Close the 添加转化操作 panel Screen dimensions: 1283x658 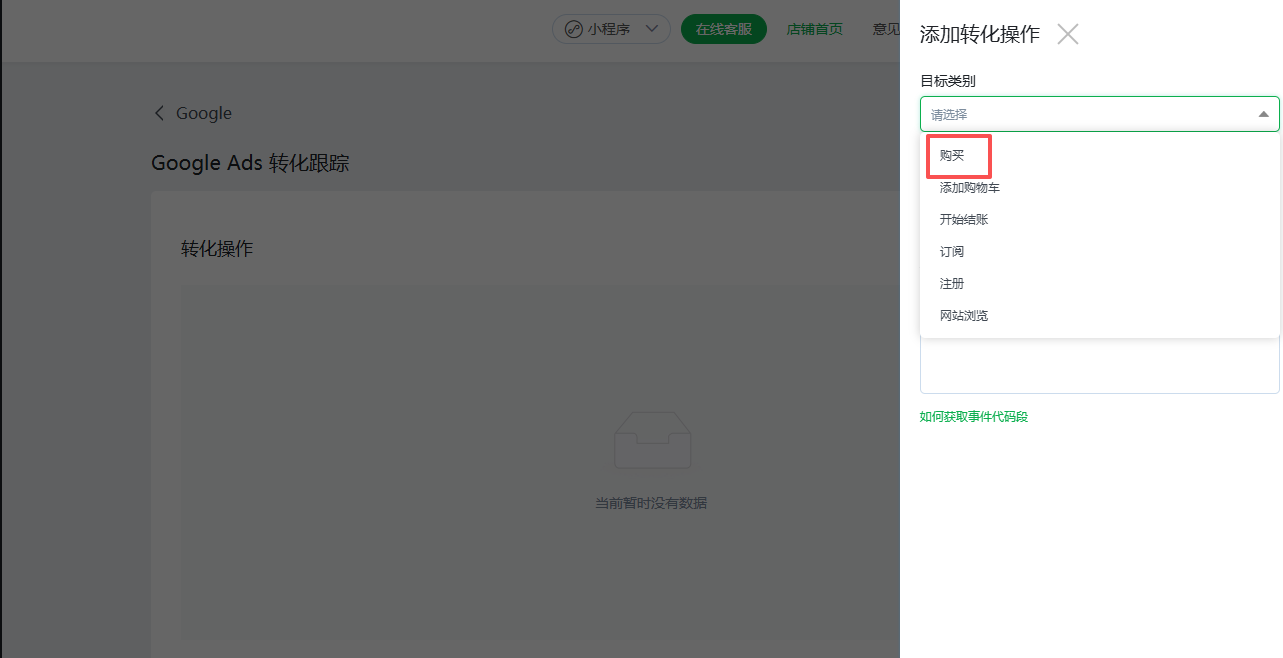pyautogui.click(x=1068, y=34)
